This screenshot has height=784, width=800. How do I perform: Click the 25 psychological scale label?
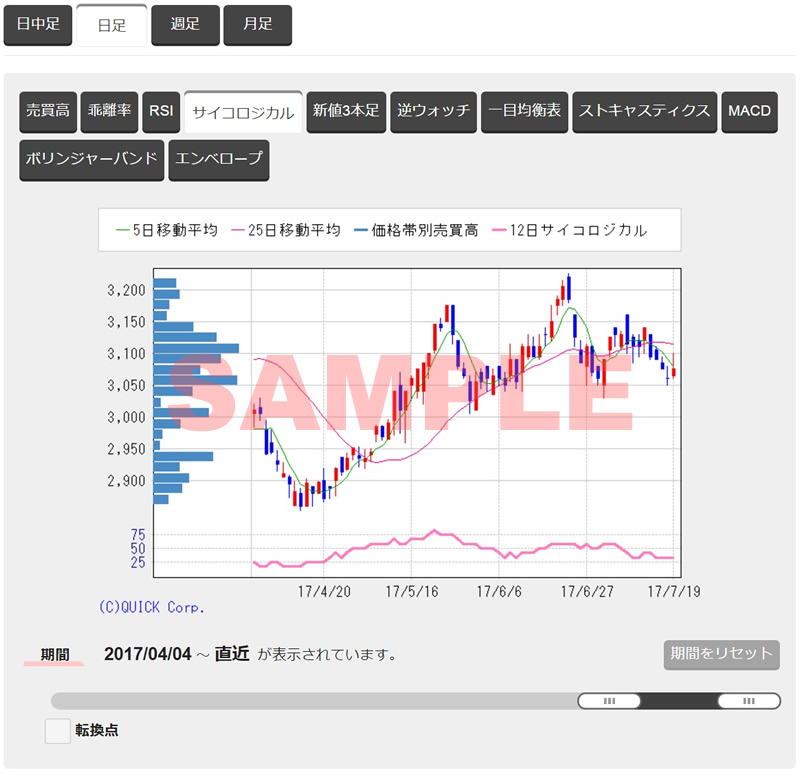coord(138,562)
